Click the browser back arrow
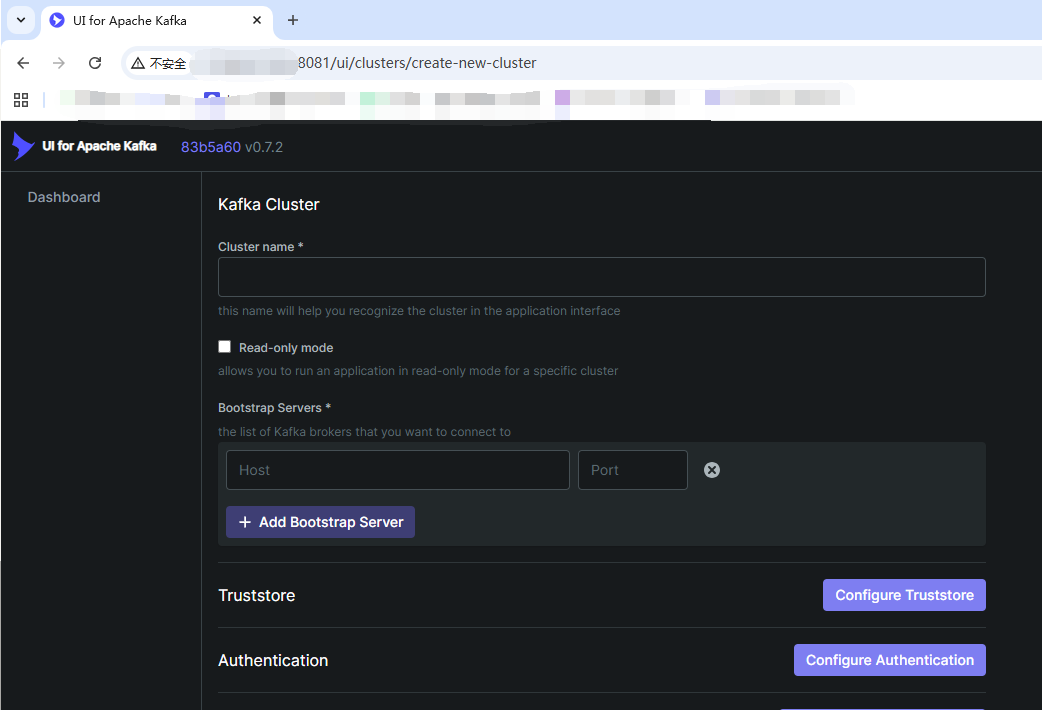1042x710 pixels. (23, 63)
